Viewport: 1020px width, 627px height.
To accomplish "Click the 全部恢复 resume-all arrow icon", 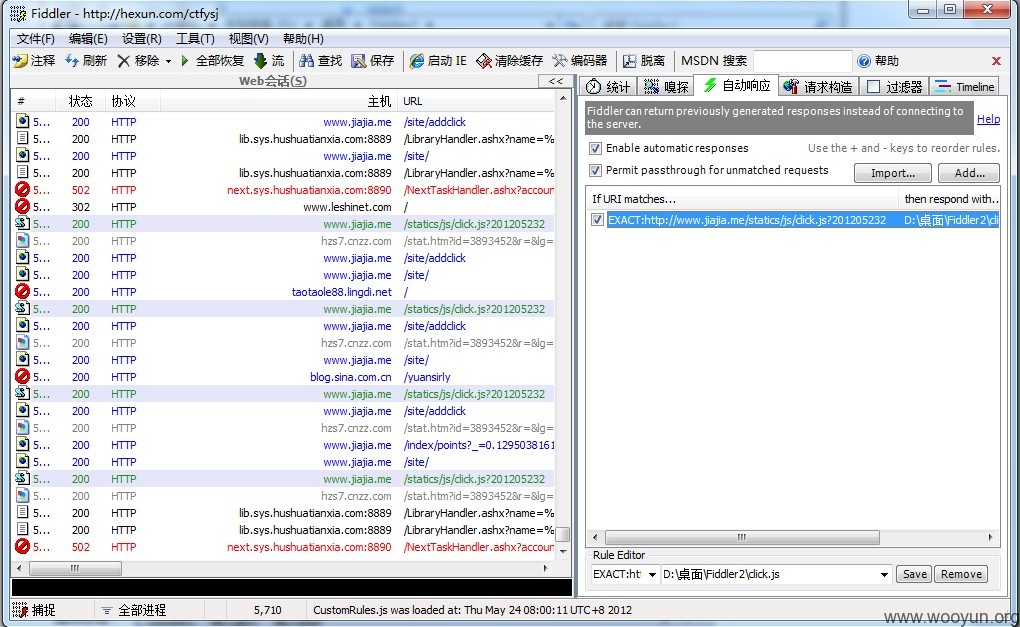I will pos(185,60).
